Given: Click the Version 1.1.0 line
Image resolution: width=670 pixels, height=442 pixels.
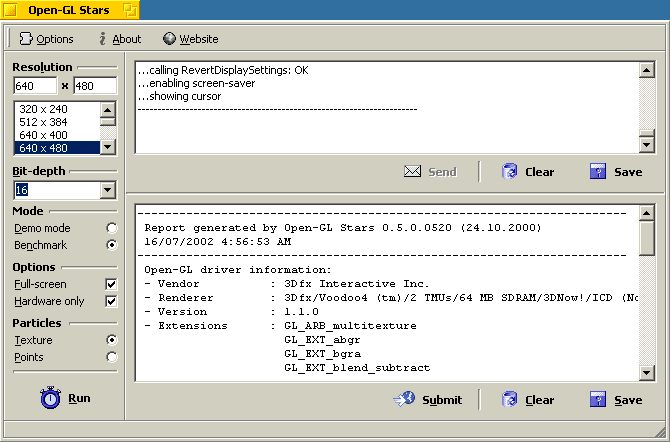Looking at the screenshot, I should click(231, 312).
